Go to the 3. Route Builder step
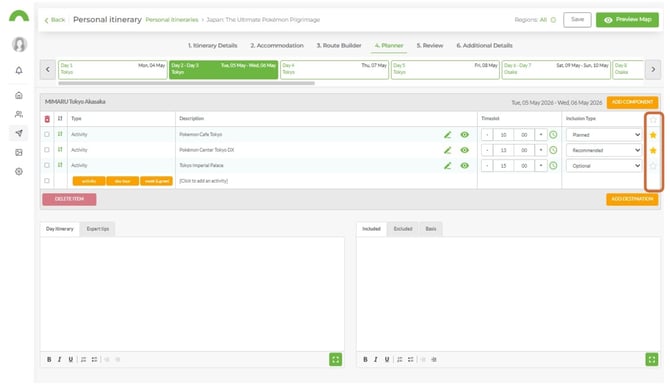The width and height of the screenshot is (670, 389). click(339, 45)
